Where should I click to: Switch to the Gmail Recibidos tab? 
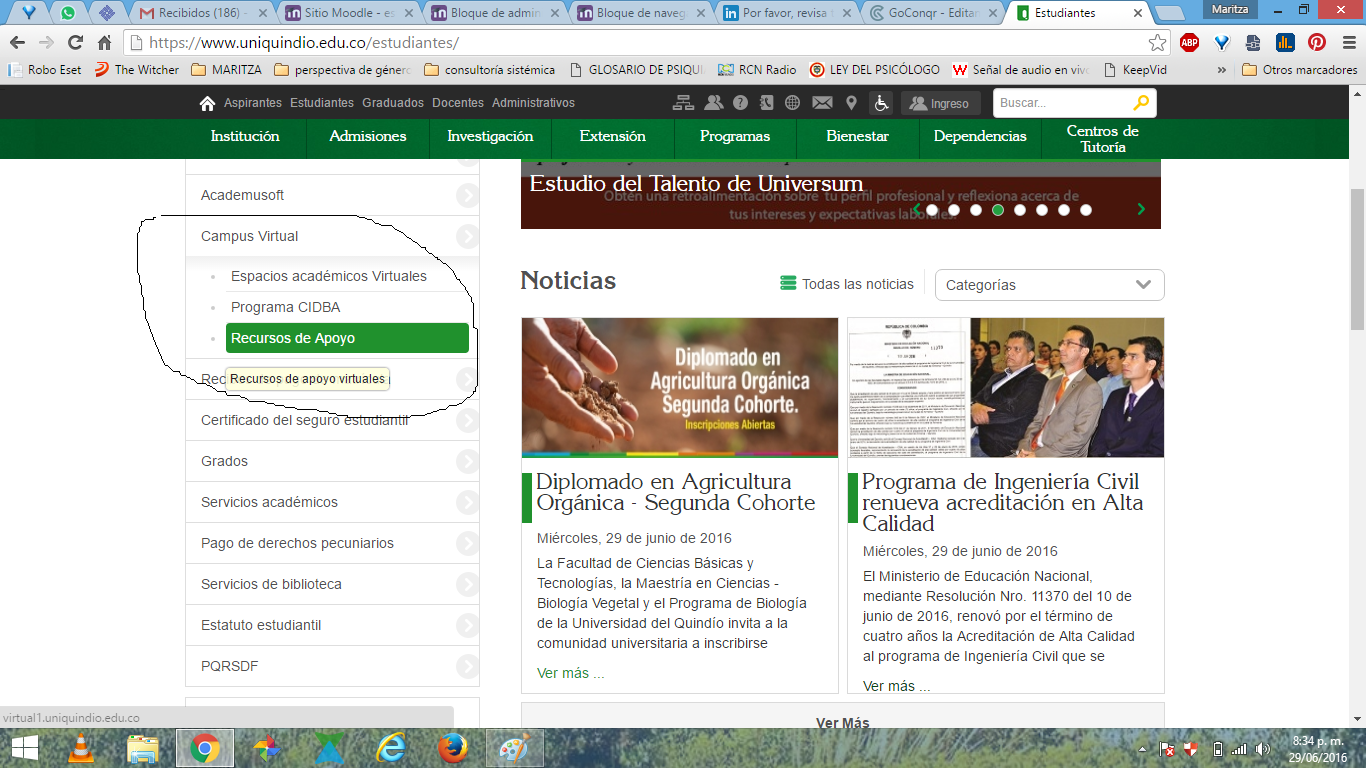pos(202,13)
